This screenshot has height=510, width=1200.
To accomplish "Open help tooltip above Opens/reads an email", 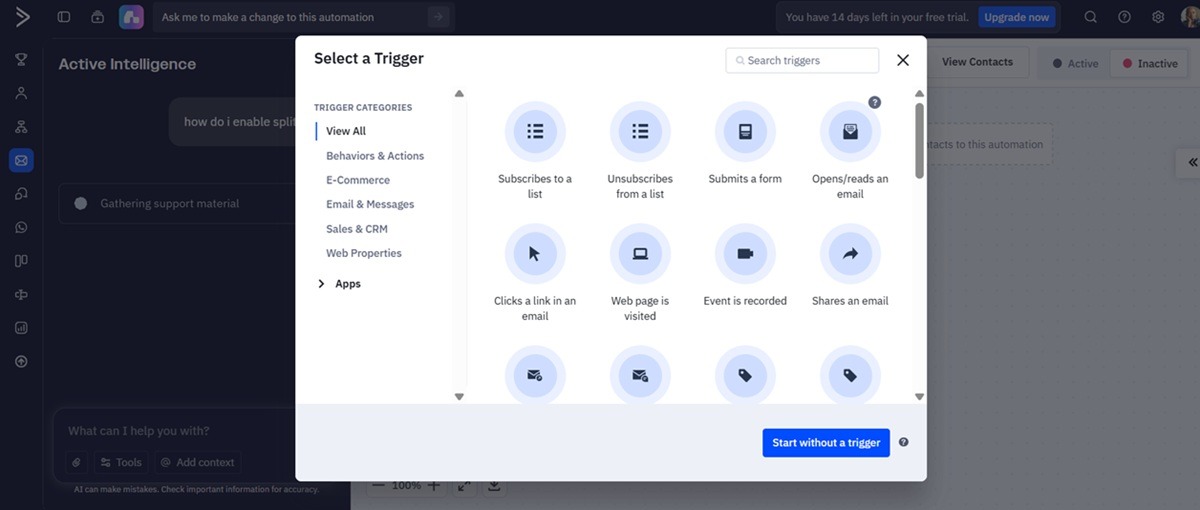I will (874, 102).
